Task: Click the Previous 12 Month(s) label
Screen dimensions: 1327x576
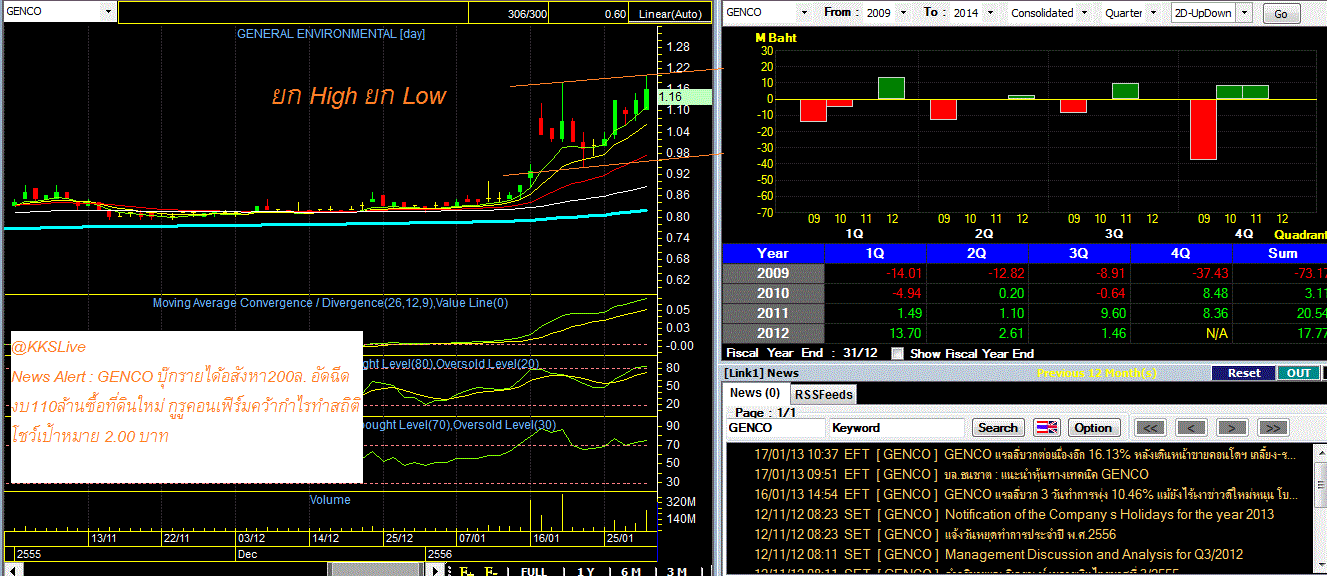Action: pyautogui.click(x=1096, y=373)
